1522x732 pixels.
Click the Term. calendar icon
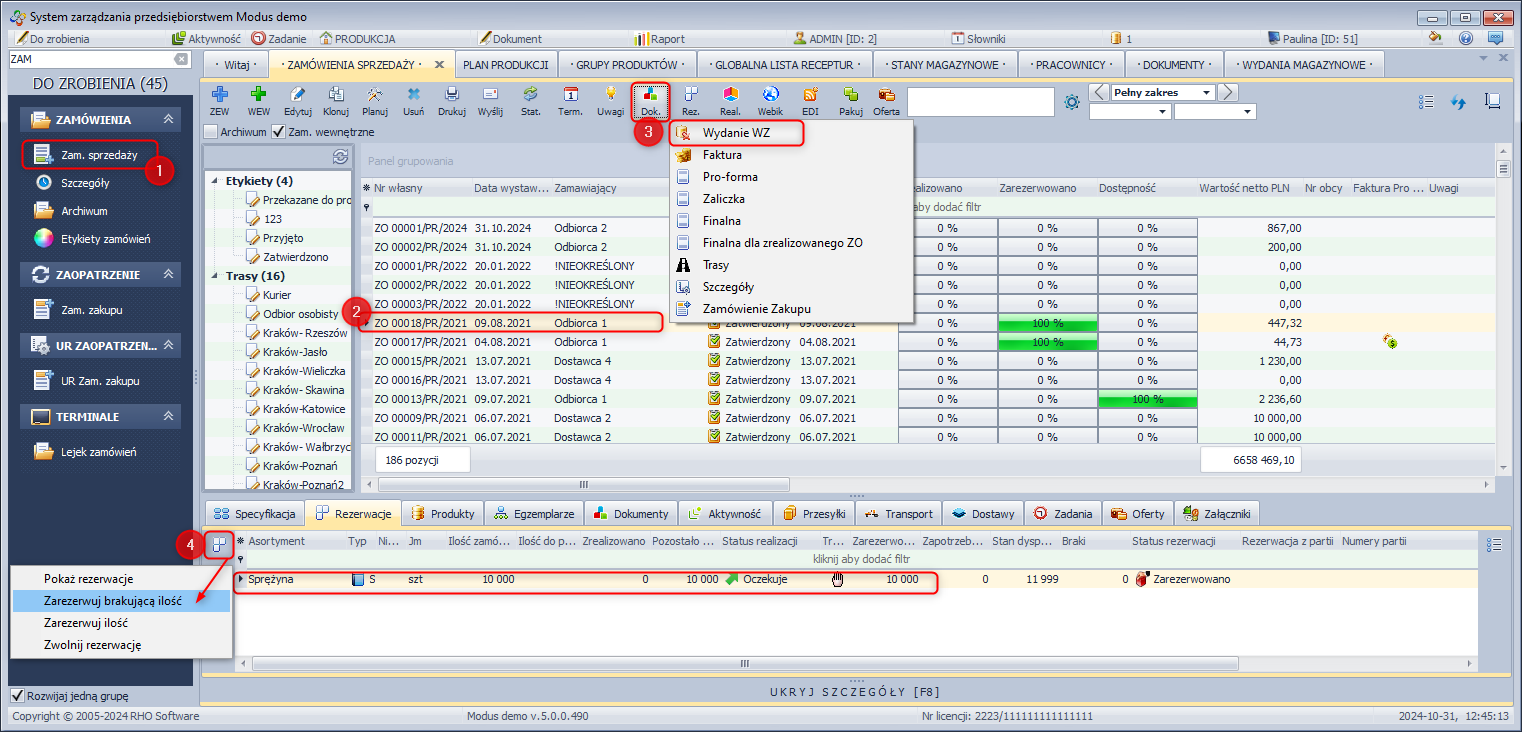coord(570,100)
